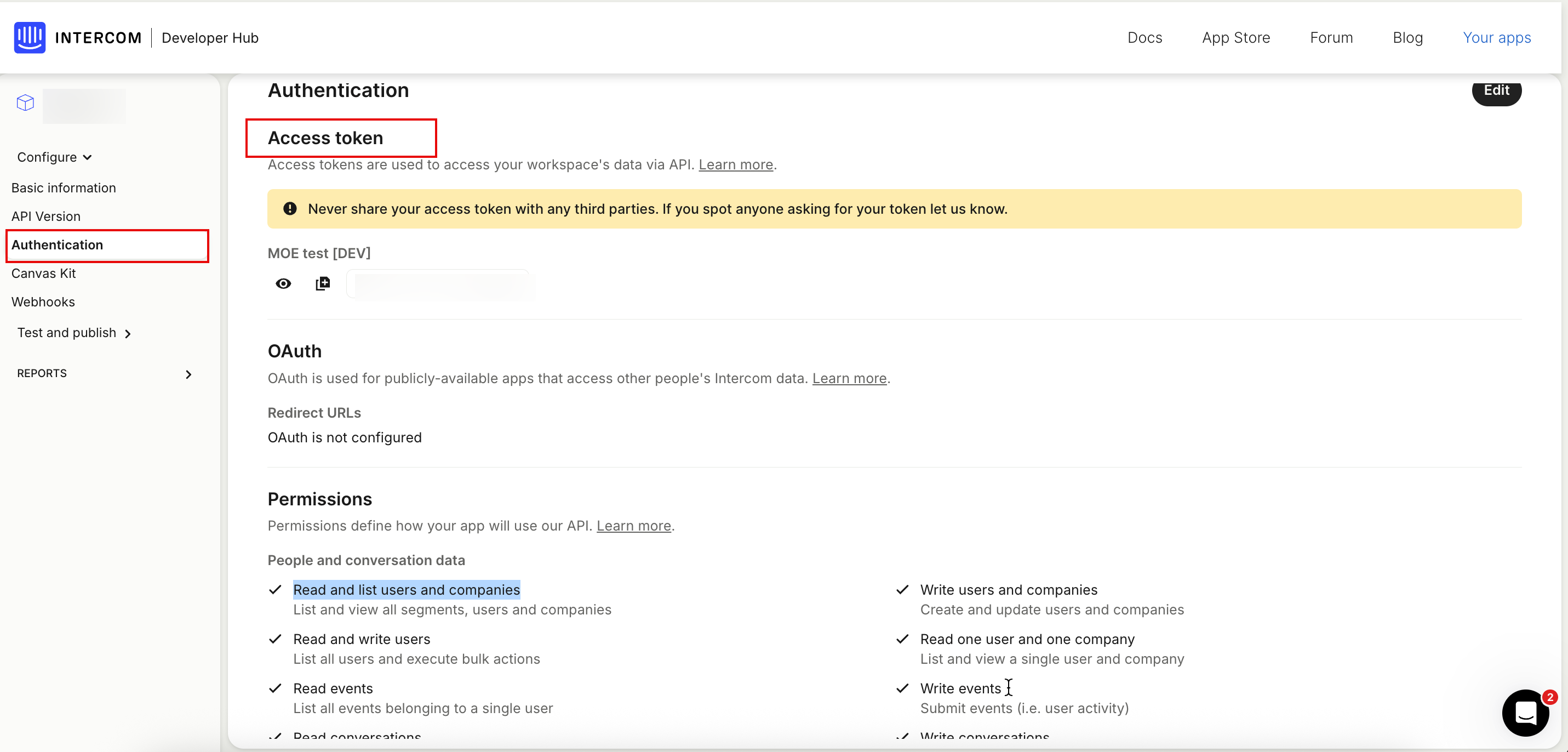
Task: Copy access token using copy icon
Action: tap(323, 284)
